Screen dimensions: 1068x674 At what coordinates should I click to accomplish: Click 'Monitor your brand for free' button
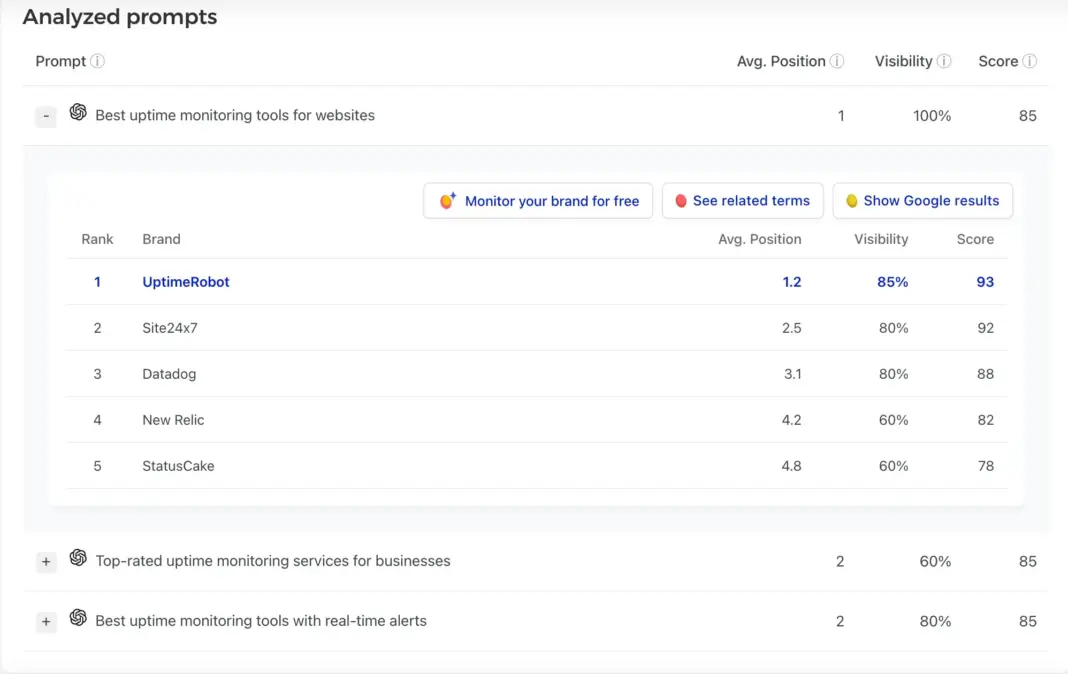[x=538, y=201]
